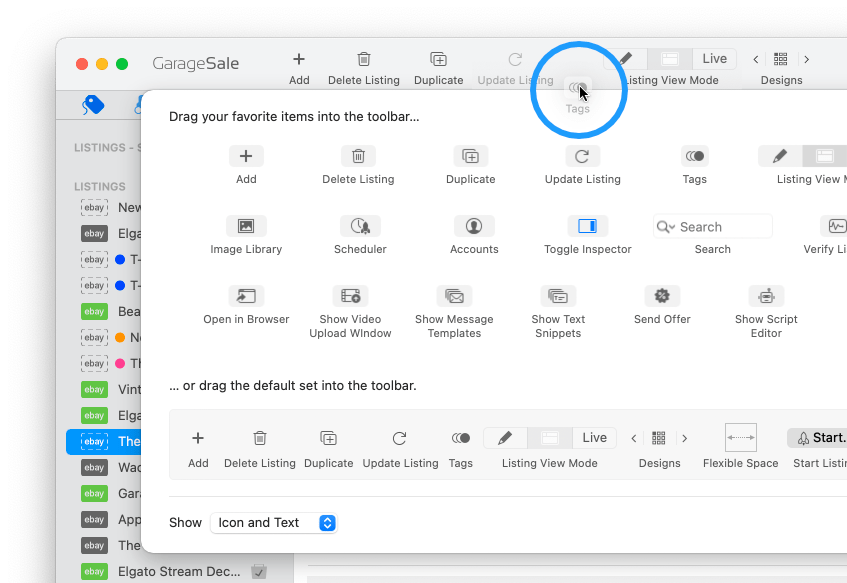This screenshot has height=583, width=847.
Task: Open the magnifier dropdown in the Search field
Action: click(666, 227)
